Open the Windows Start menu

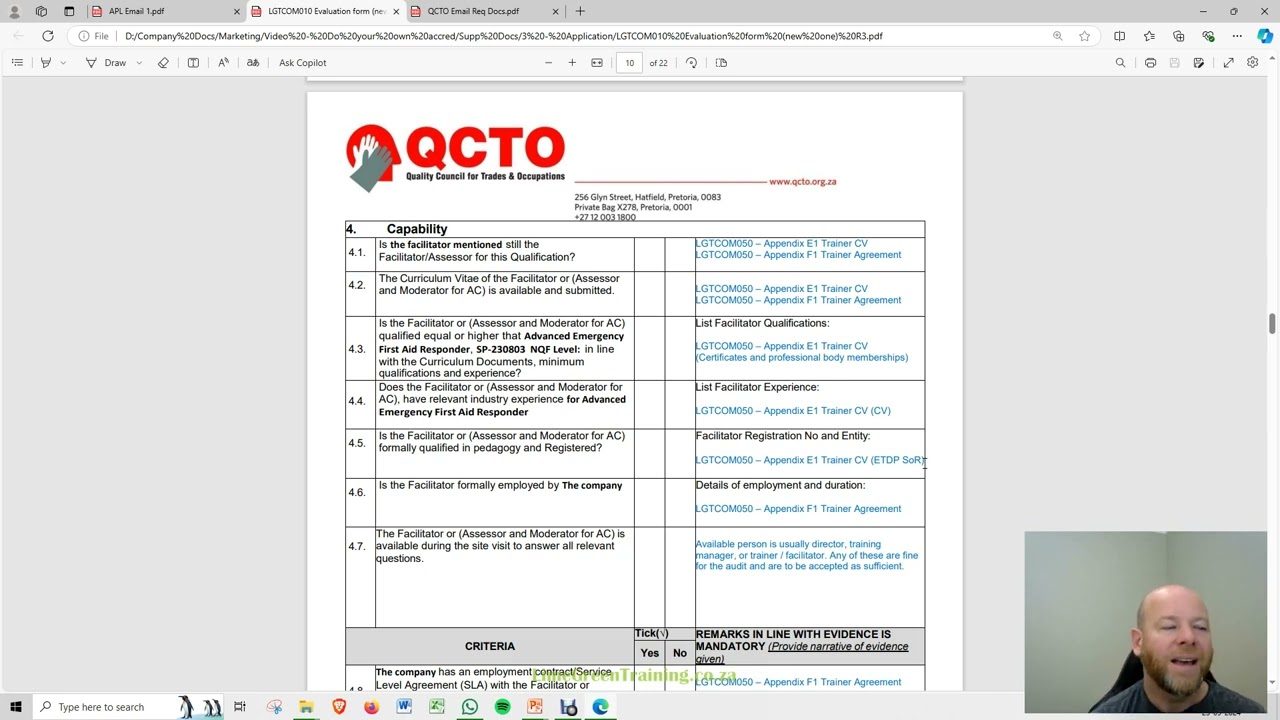coord(15,707)
